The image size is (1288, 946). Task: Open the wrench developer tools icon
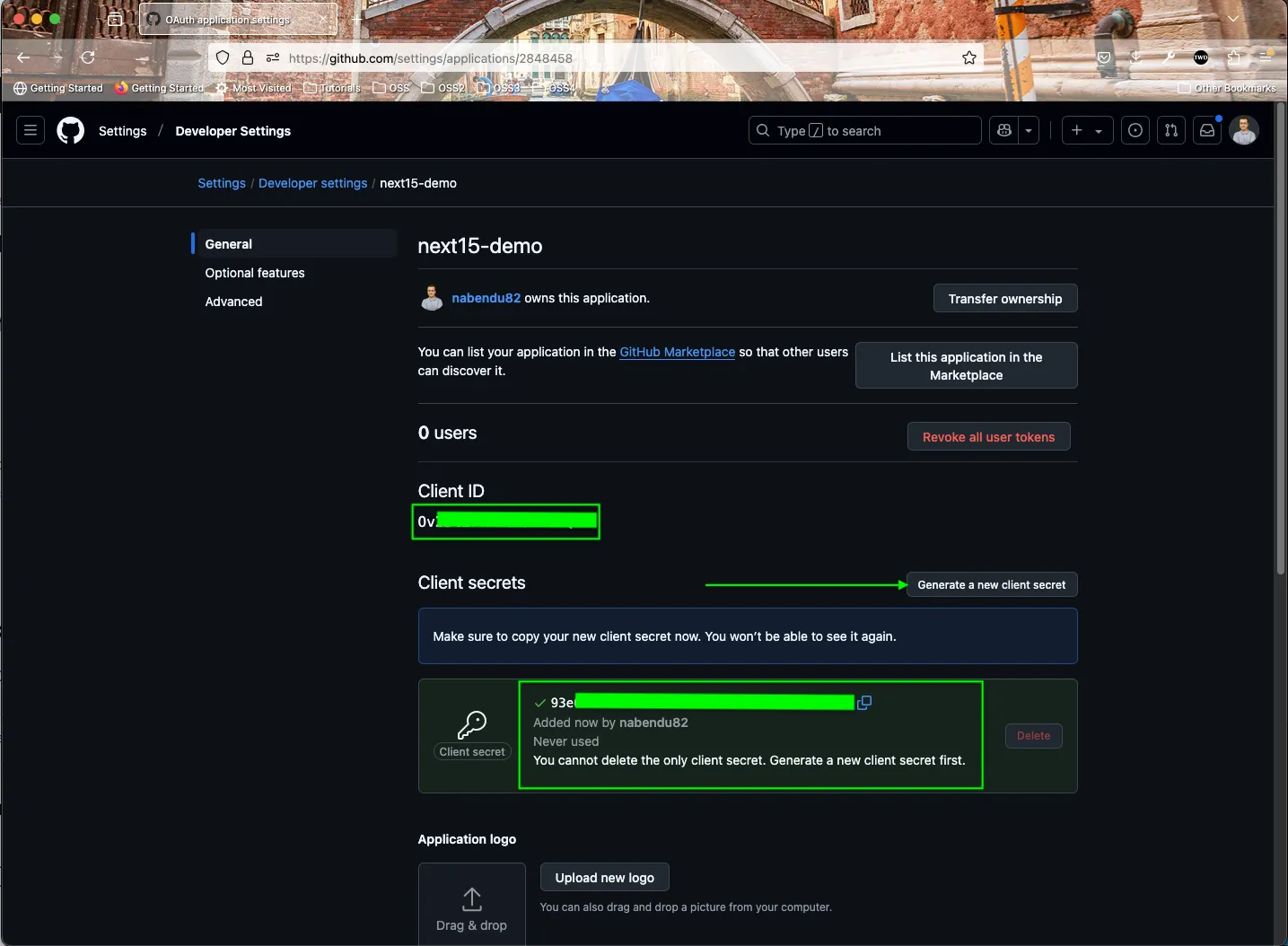[1169, 57]
